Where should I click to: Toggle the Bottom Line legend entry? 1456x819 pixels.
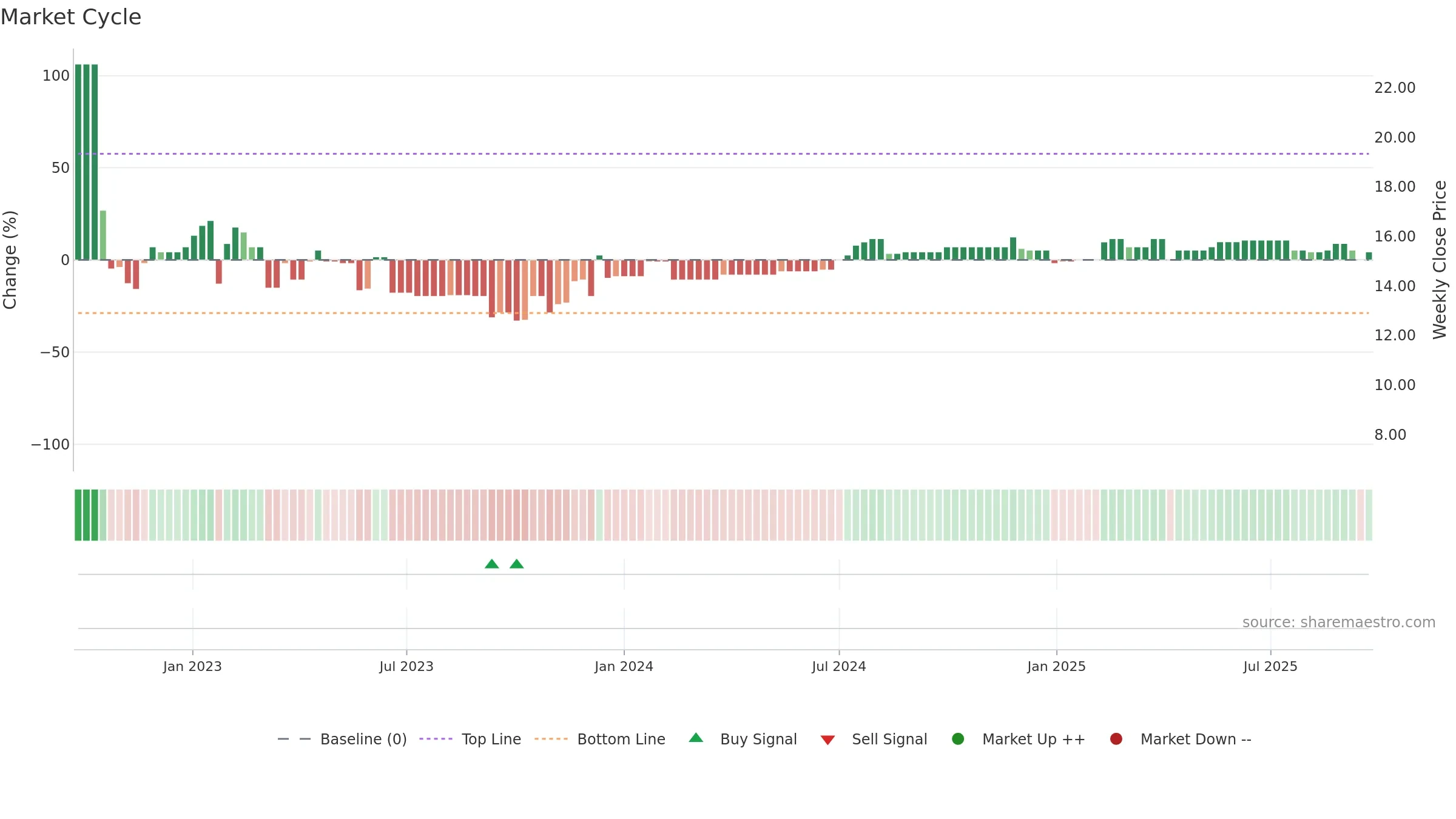(x=600, y=739)
